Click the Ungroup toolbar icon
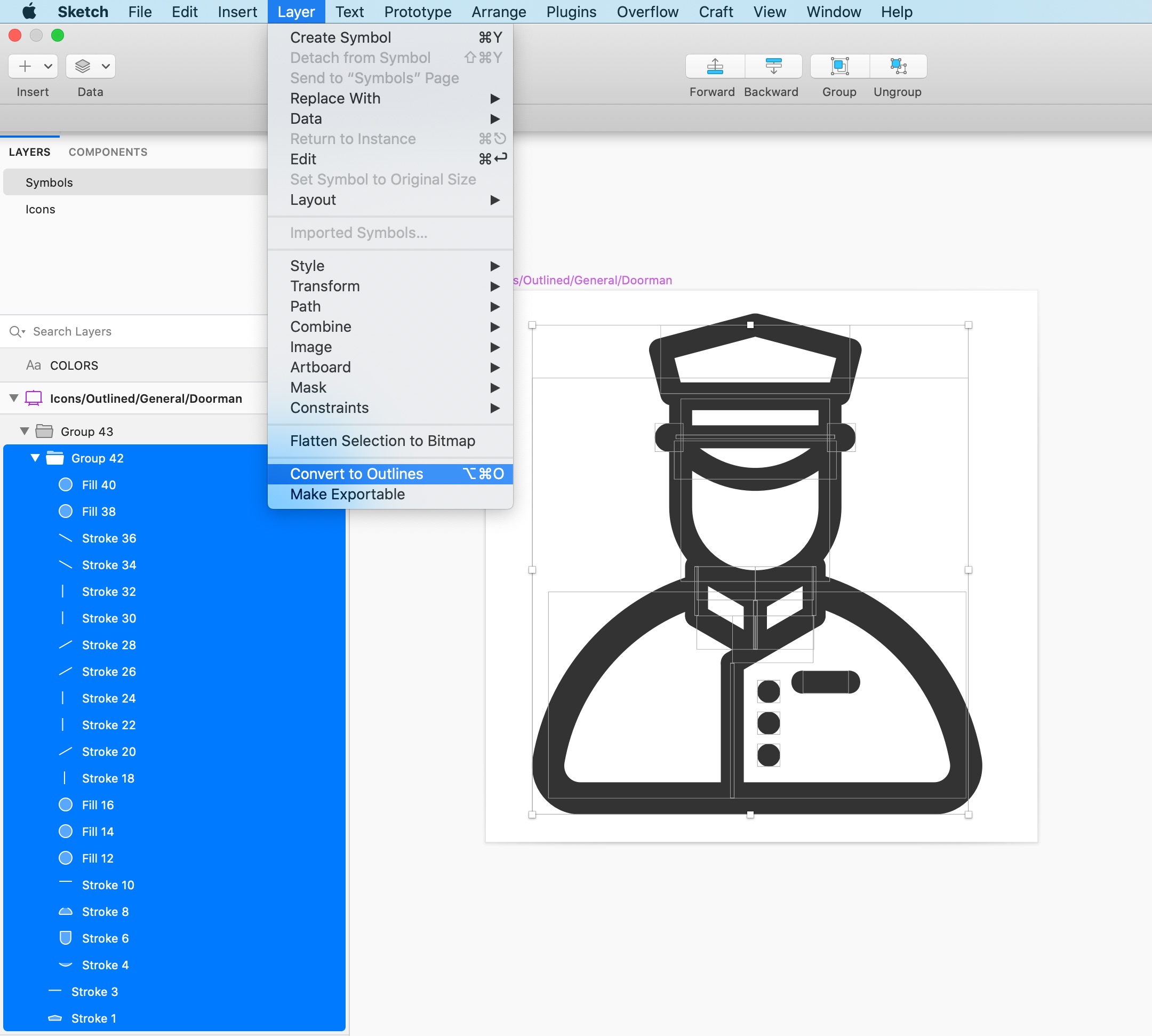The height and width of the screenshot is (1036, 1152). (898, 67)
